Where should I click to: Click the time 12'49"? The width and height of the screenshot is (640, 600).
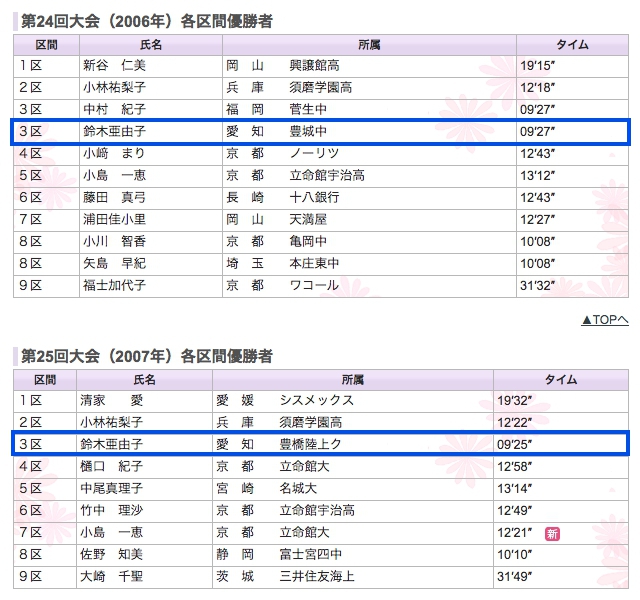[515, 511]
